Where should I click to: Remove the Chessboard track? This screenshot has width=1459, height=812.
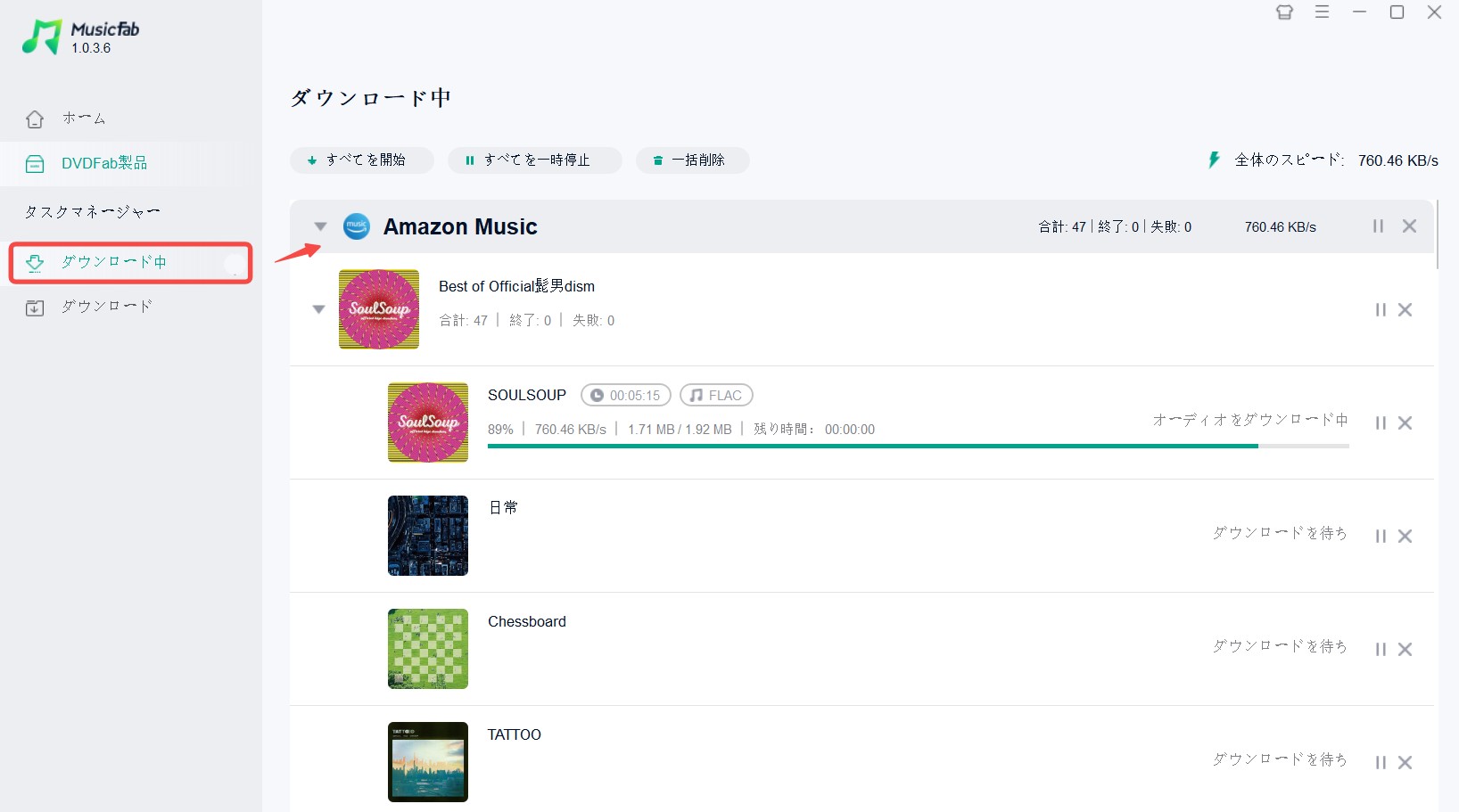click(x=1405, y=650)
